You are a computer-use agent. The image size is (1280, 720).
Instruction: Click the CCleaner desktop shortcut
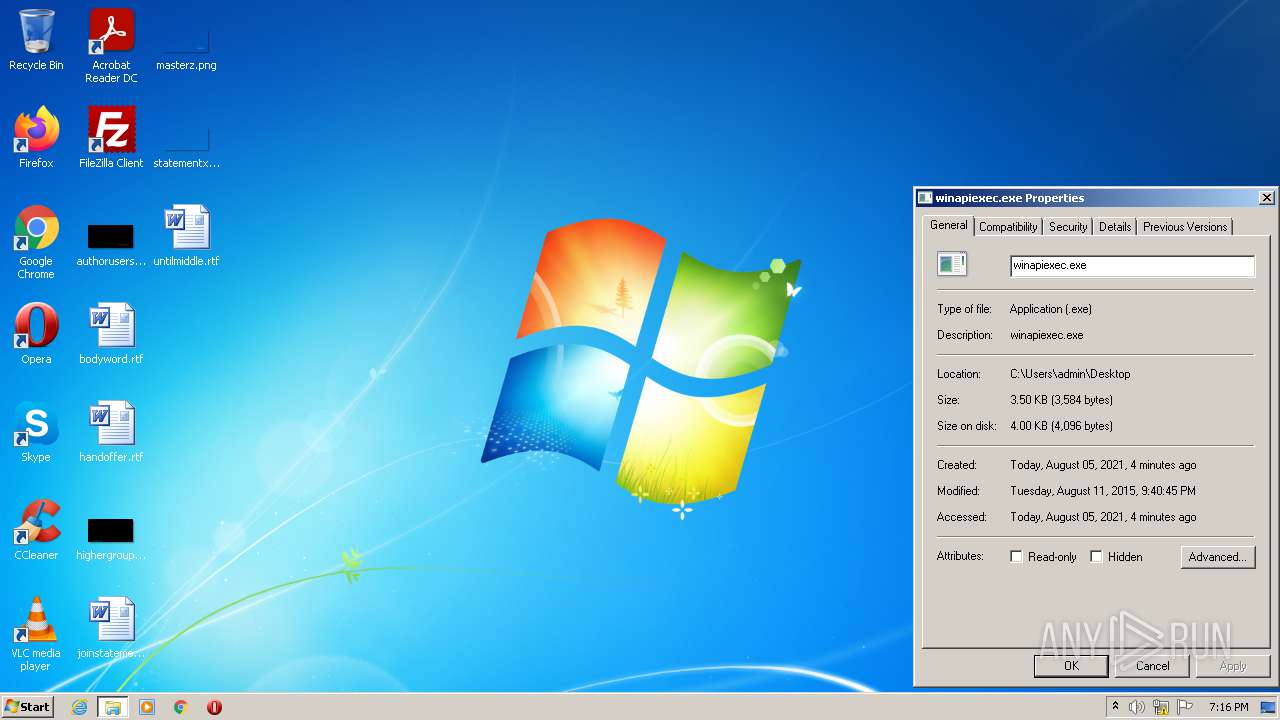pos(36,529)
